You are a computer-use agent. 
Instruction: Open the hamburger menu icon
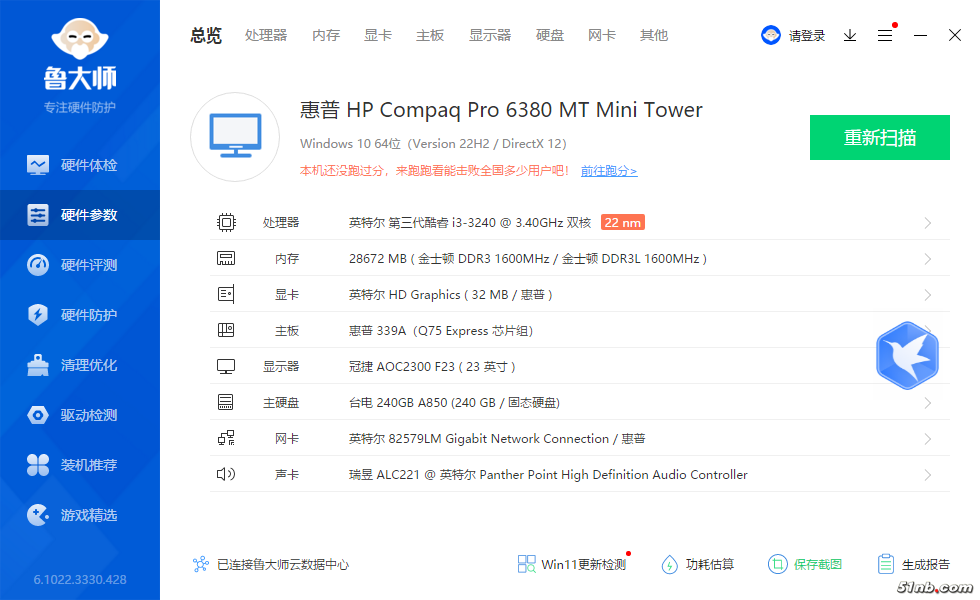pyautogui.click(x=885, y=35)
